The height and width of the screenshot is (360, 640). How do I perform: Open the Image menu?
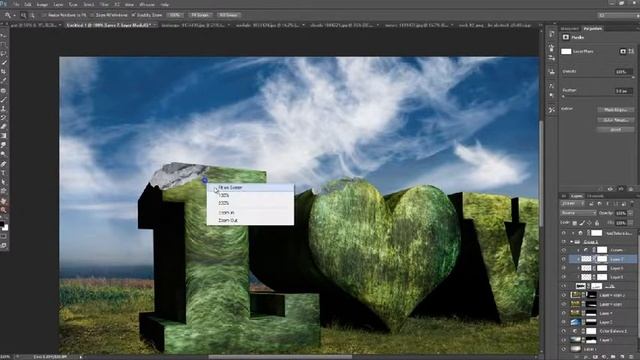(x=42, y=4)
